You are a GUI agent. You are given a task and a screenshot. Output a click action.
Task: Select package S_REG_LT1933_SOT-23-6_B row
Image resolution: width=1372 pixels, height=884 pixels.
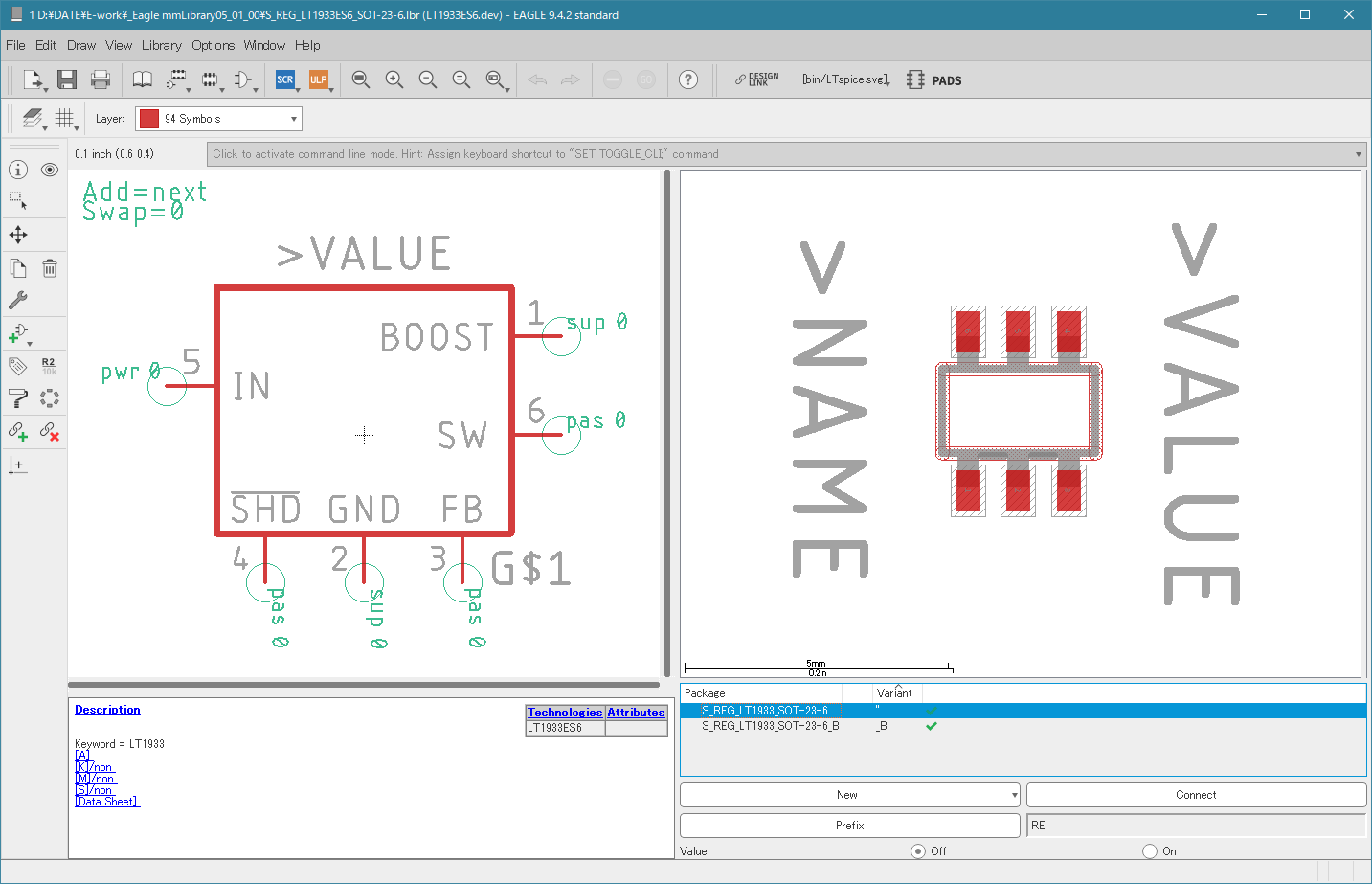coord(1023,726)
